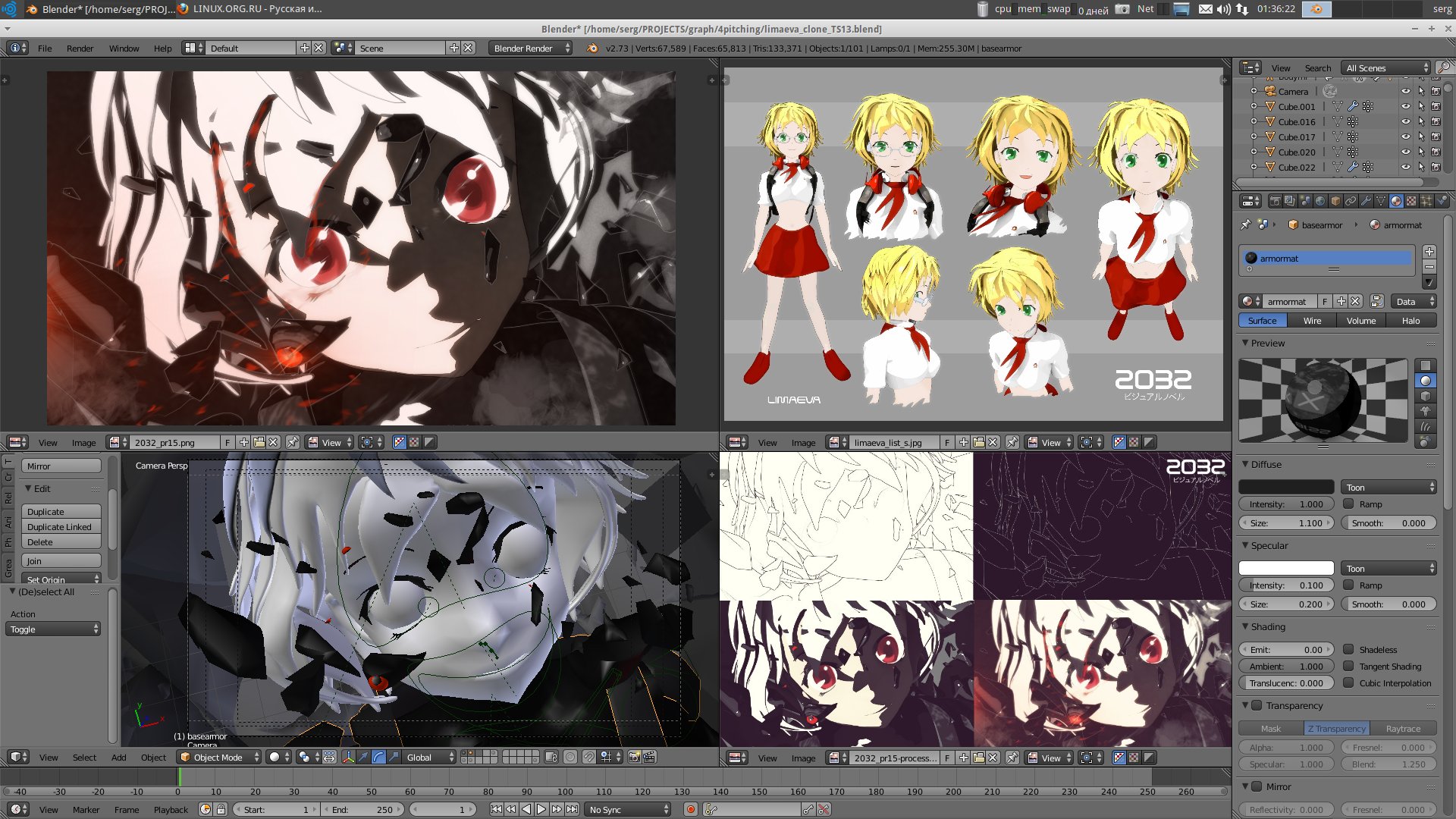Image resolution: width=1456 pixels, height=819 pixels.
Task: Open the Physics properties tab icon
Action: 1442,201
